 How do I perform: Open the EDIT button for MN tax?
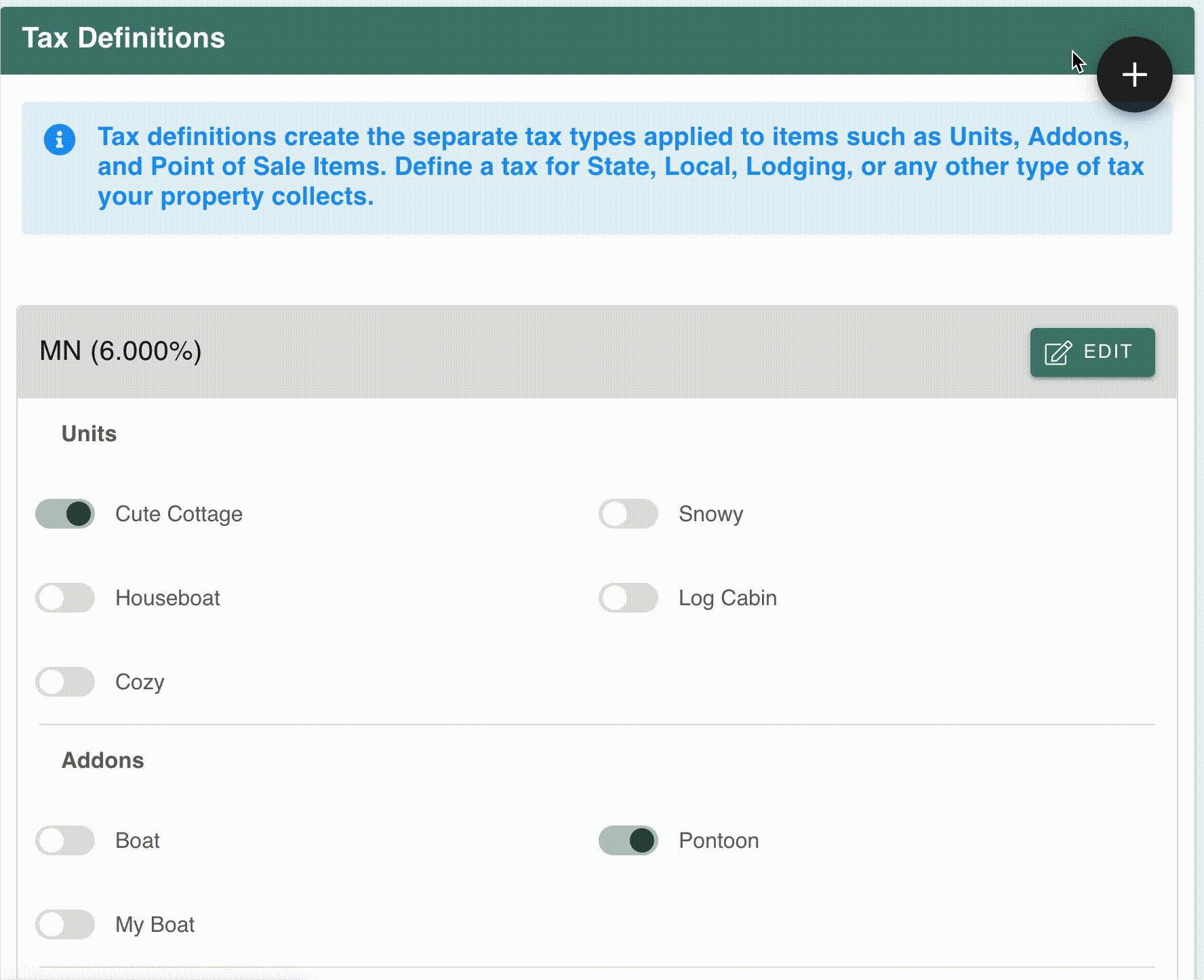pos(1092,352)
